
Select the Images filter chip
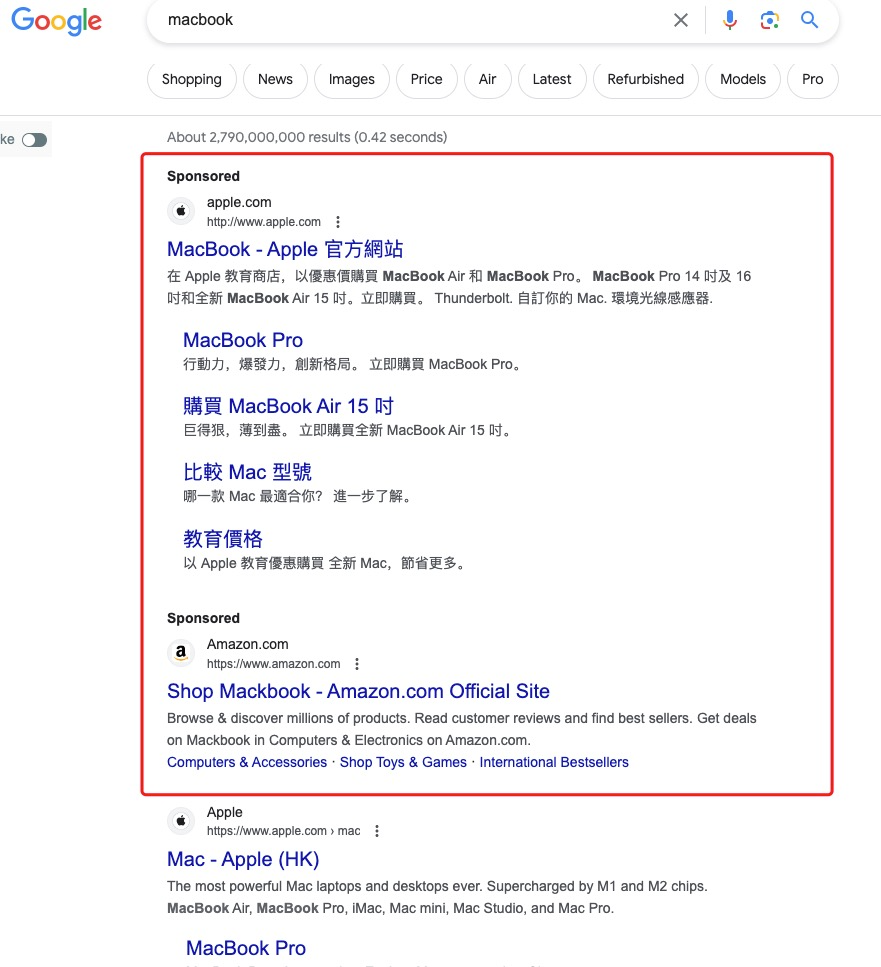coord(351,80)
